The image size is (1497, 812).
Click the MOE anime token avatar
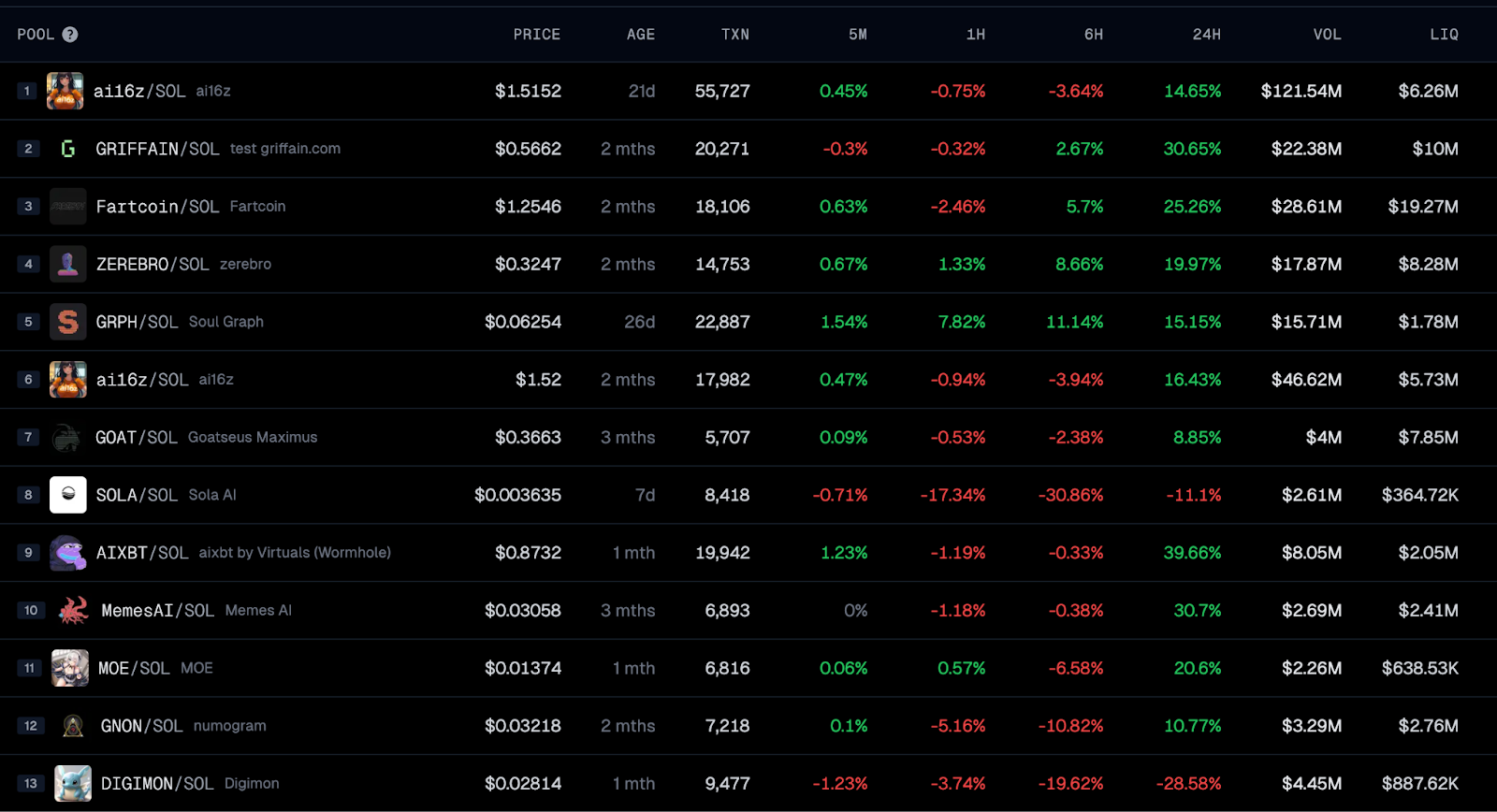tap(70, 668)
